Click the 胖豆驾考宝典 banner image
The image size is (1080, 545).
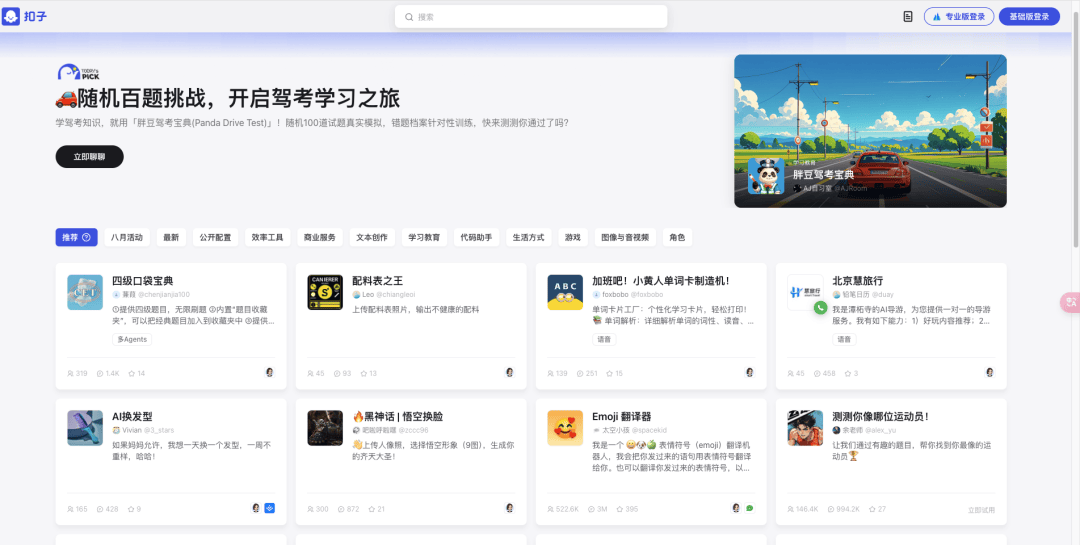(870, 131)
